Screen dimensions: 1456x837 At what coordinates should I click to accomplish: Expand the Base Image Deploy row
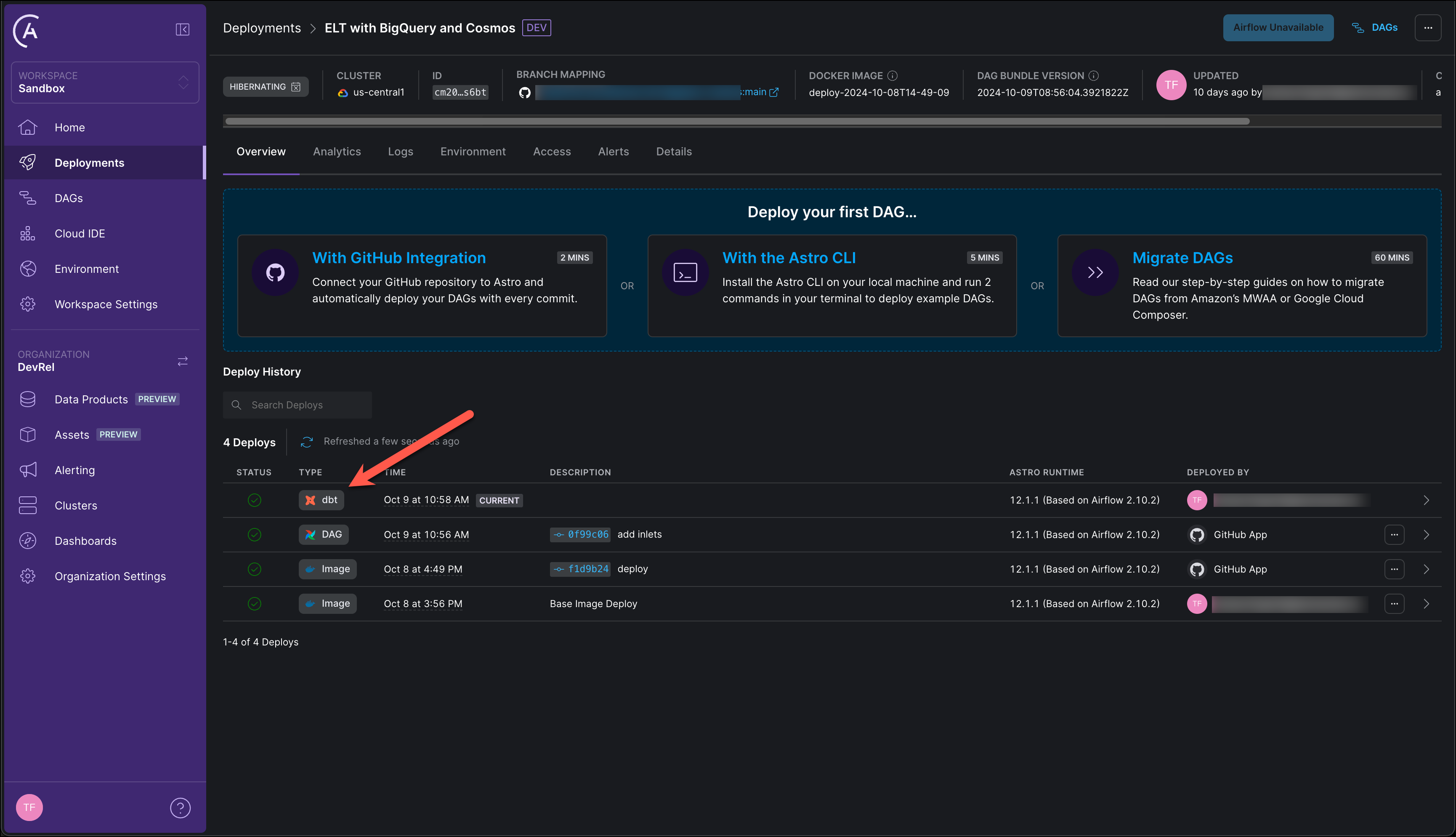point(1426,604)
